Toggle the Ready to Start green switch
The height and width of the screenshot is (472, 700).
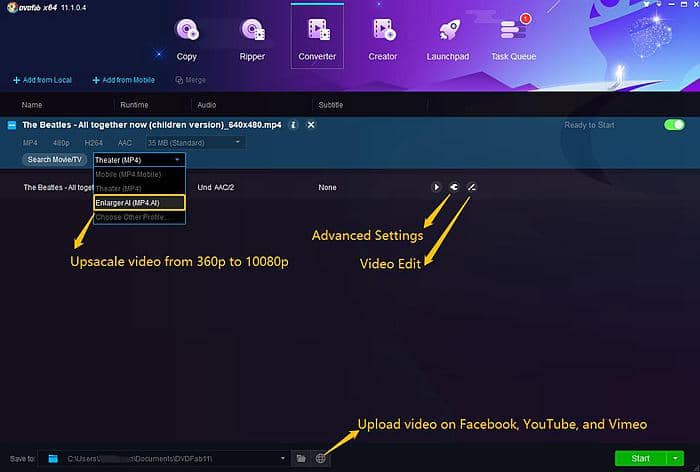(674, 125)
